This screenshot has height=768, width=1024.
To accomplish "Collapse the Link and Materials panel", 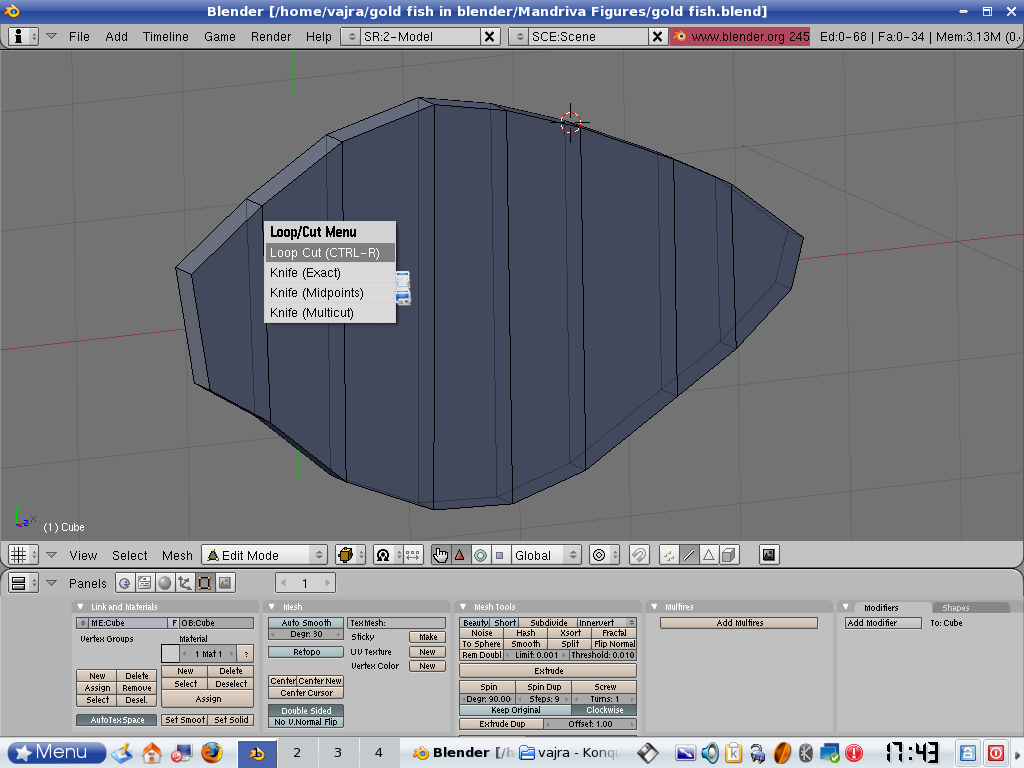I will [81, 607].
